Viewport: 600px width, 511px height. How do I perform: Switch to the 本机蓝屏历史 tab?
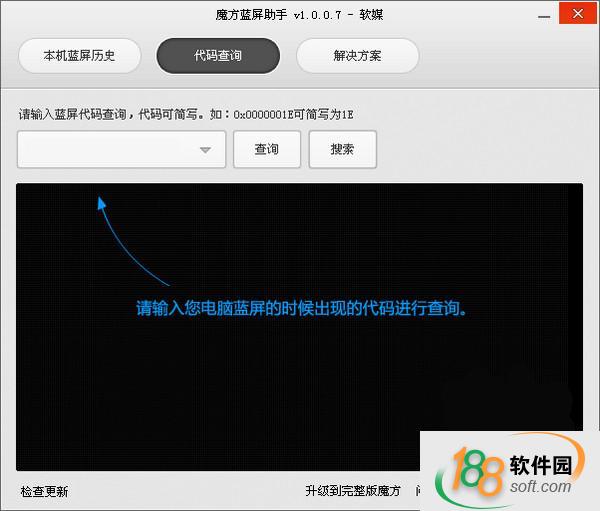click(79, 56)
